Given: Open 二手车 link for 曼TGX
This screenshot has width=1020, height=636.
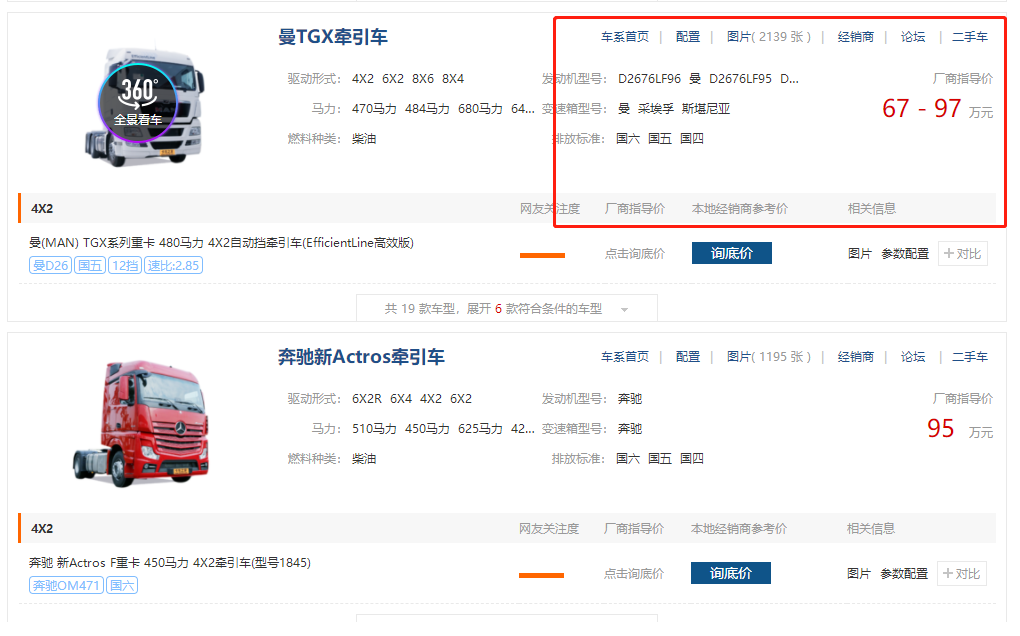Looking at the screenshot, I should 970,37.
